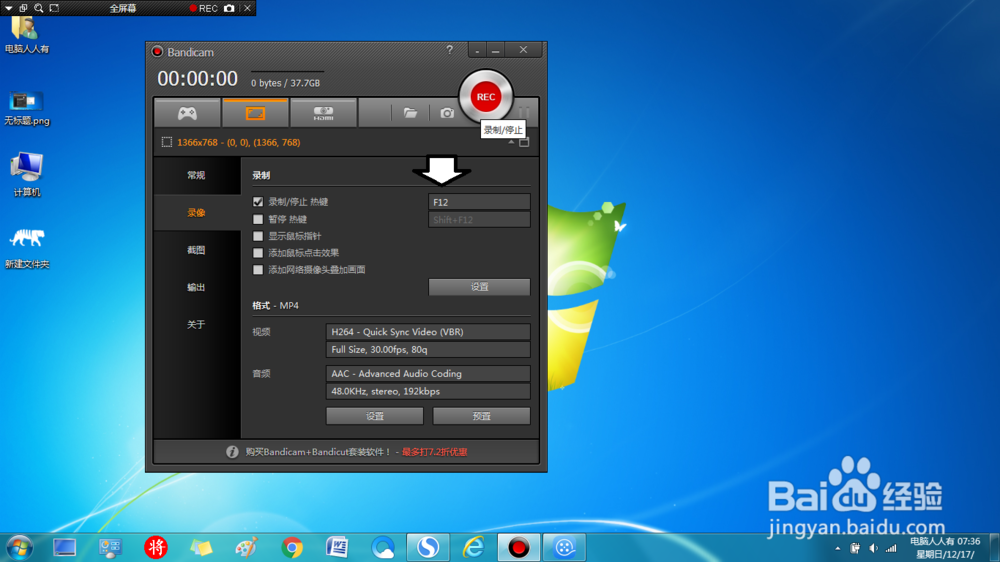Select 新建文件夹 desktop icon
The image size is (1000, 562).
(x=27, y=249)
